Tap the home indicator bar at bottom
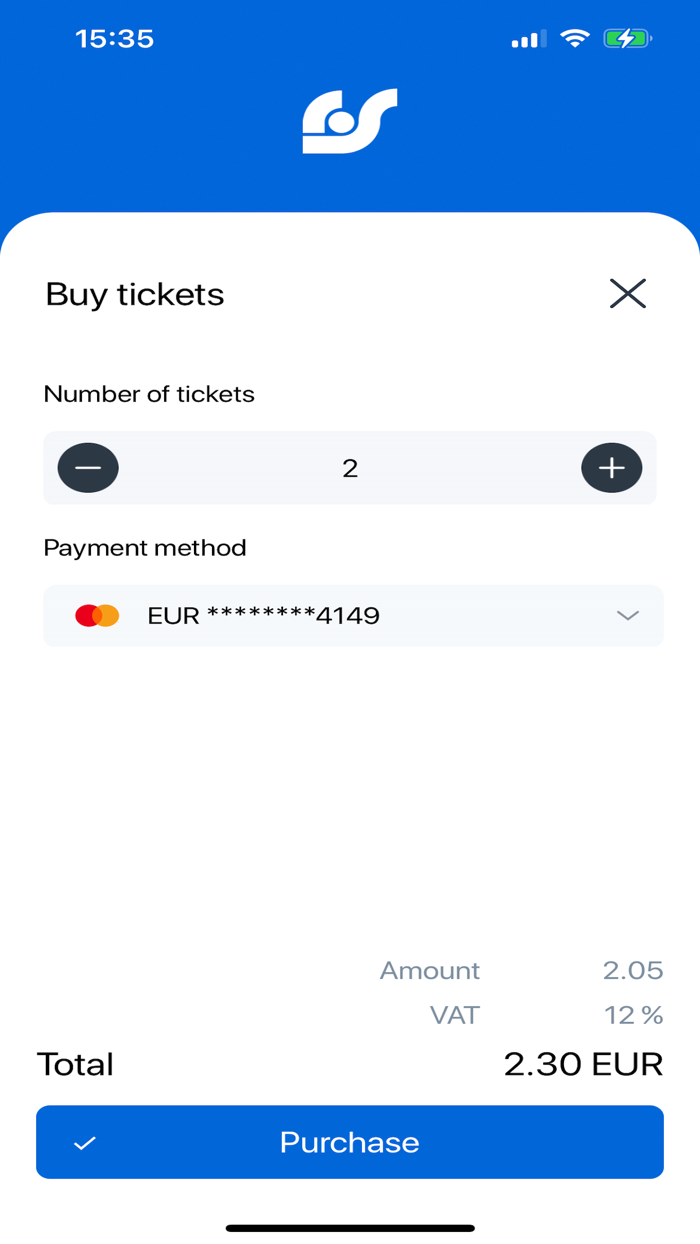 [350, 1227]
